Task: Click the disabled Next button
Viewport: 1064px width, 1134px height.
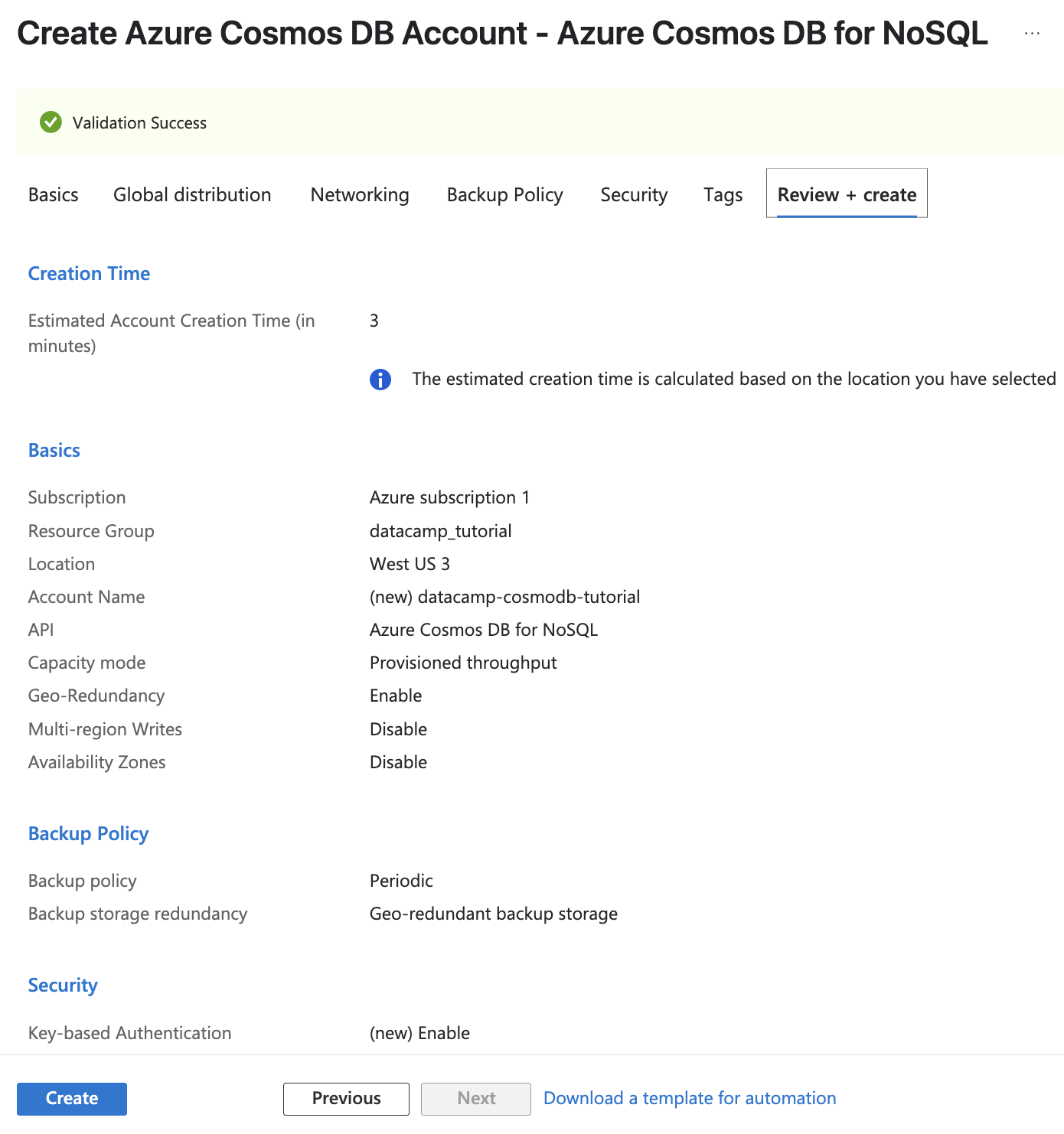Action: pyautogui.click(x=476, y=1099)
